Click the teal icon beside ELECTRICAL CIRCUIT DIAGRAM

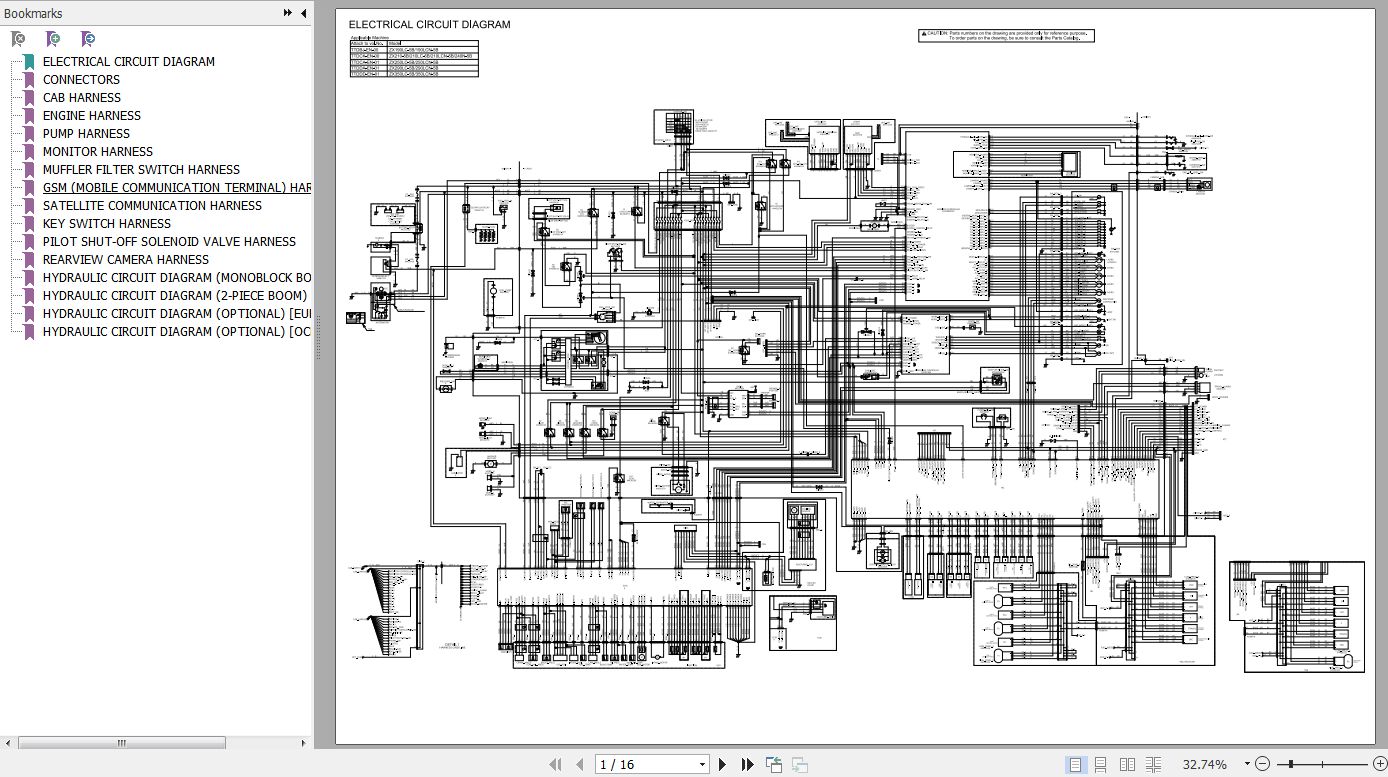click(x=29, y=62)
